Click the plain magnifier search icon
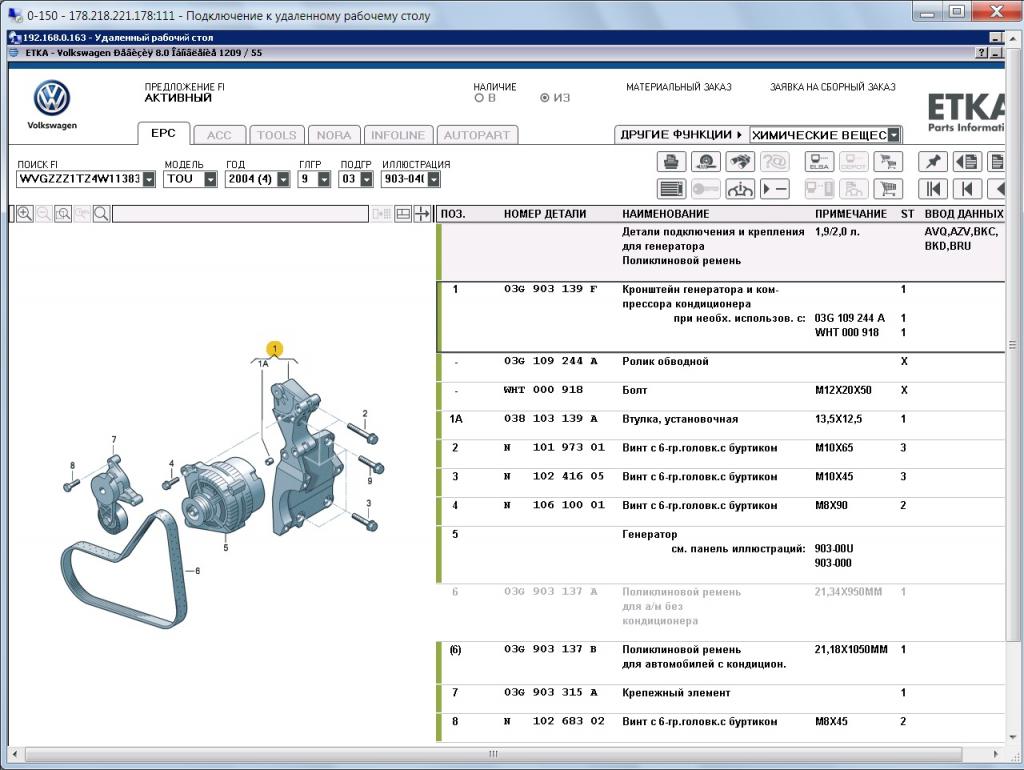The width and height of the screenshot is (1024, 770). point(101,214)
